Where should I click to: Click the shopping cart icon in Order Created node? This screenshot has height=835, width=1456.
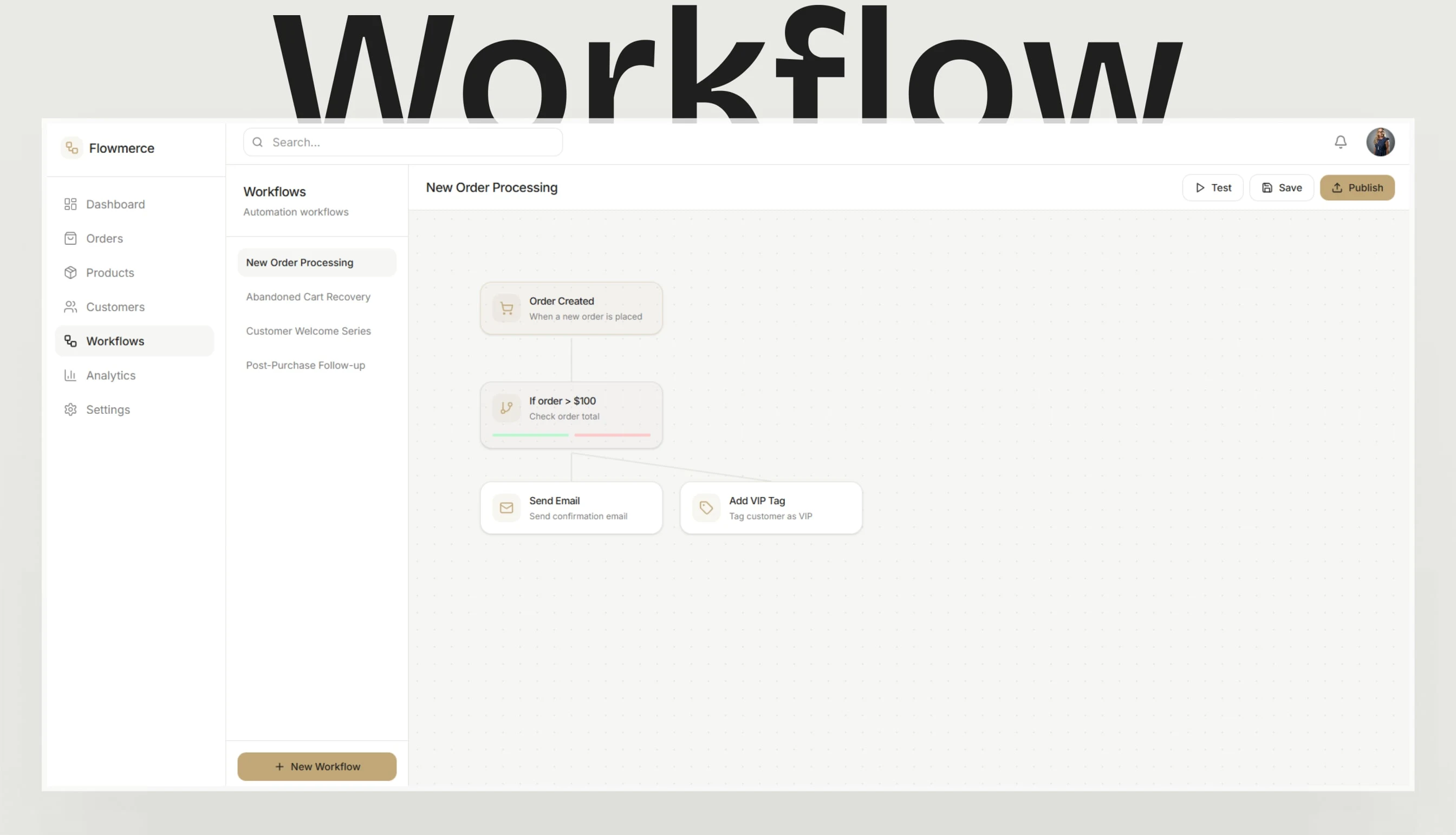coord(506,309)
